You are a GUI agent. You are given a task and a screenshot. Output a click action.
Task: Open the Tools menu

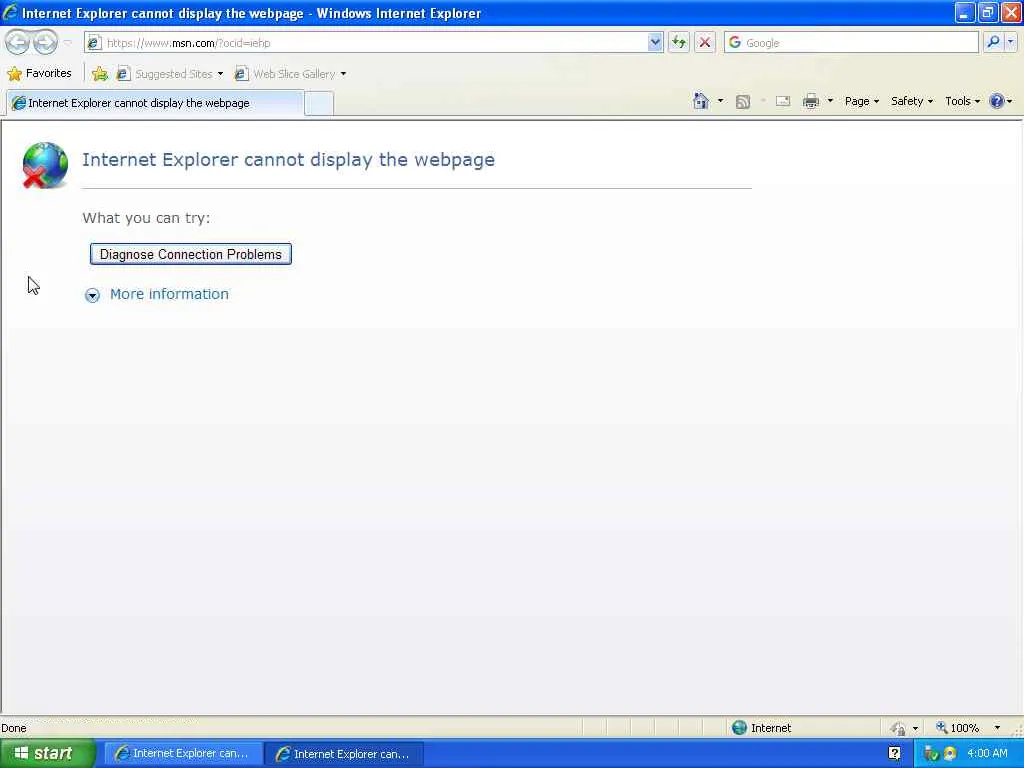[962, 101]
